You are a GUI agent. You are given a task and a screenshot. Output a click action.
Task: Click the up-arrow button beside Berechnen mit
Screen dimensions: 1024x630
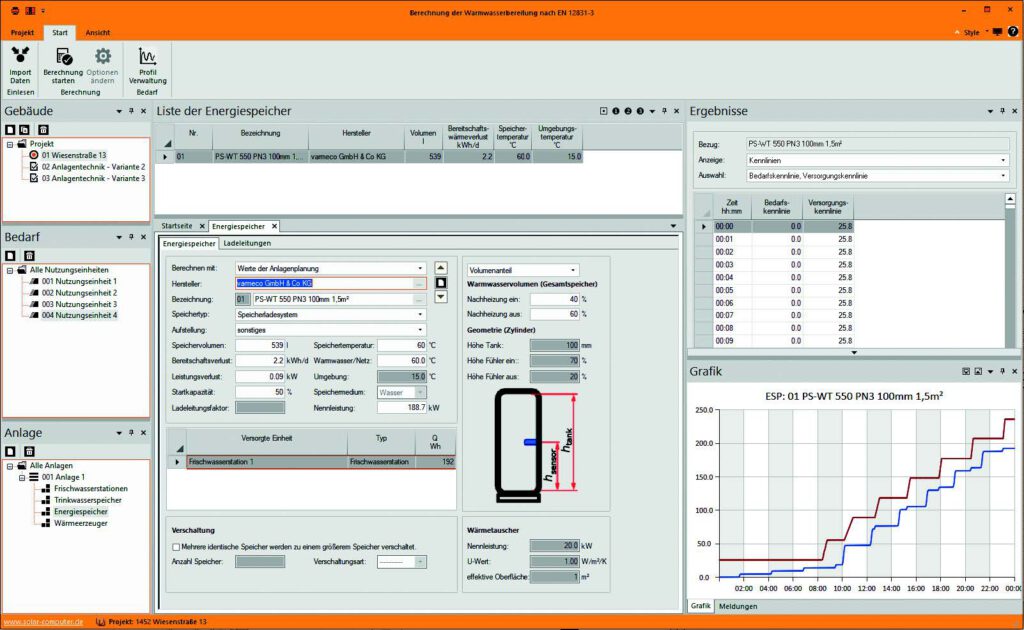pyautogui.click(x=441, y=268)
